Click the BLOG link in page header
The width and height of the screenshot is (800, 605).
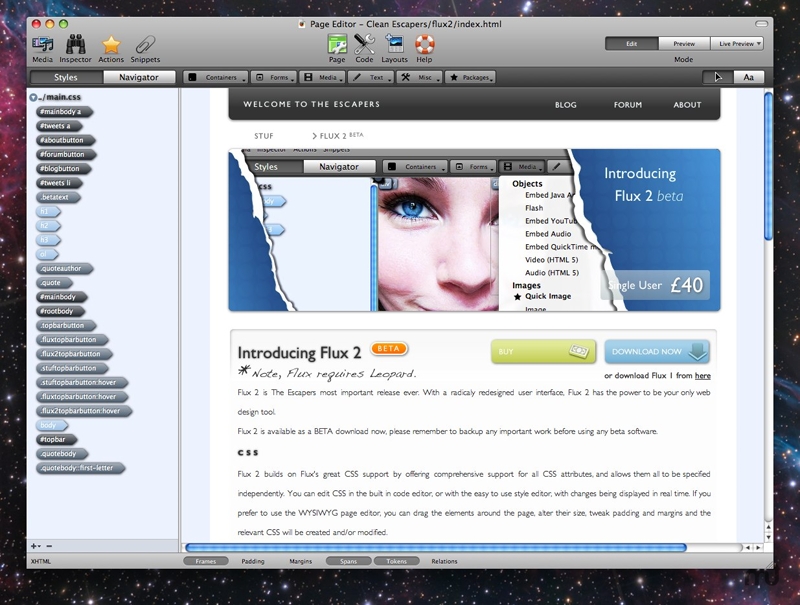(566, 105)
